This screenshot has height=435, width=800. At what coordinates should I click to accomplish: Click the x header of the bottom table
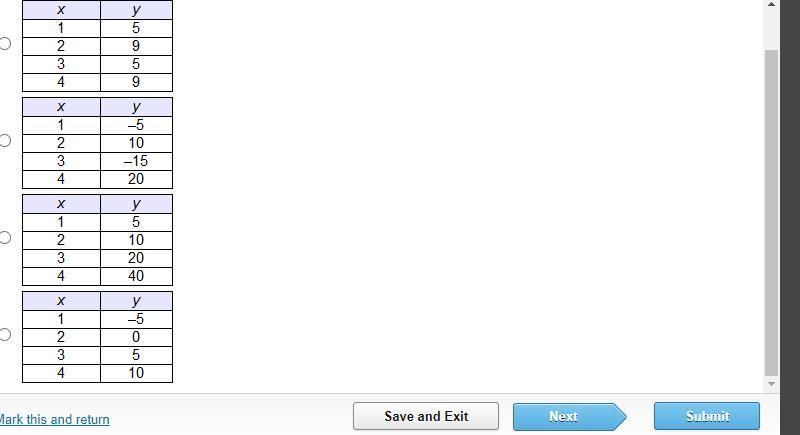61,301
